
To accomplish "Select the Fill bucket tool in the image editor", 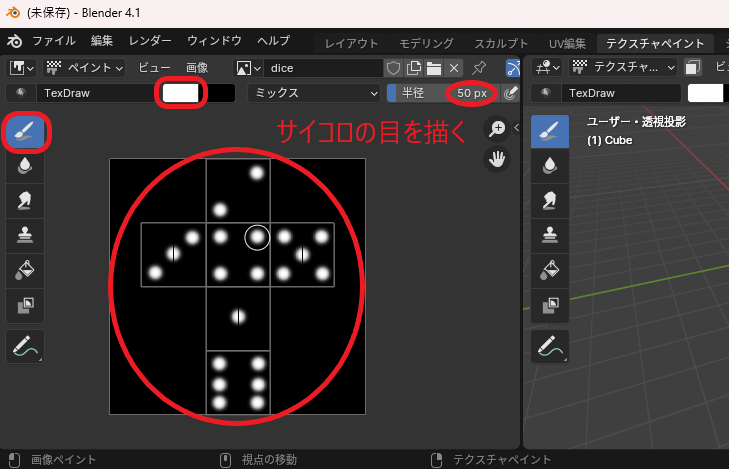I will (x=25, y=270).
